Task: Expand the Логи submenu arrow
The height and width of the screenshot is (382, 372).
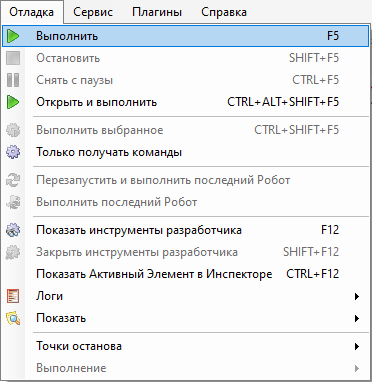Action: (x=357, y=296)
